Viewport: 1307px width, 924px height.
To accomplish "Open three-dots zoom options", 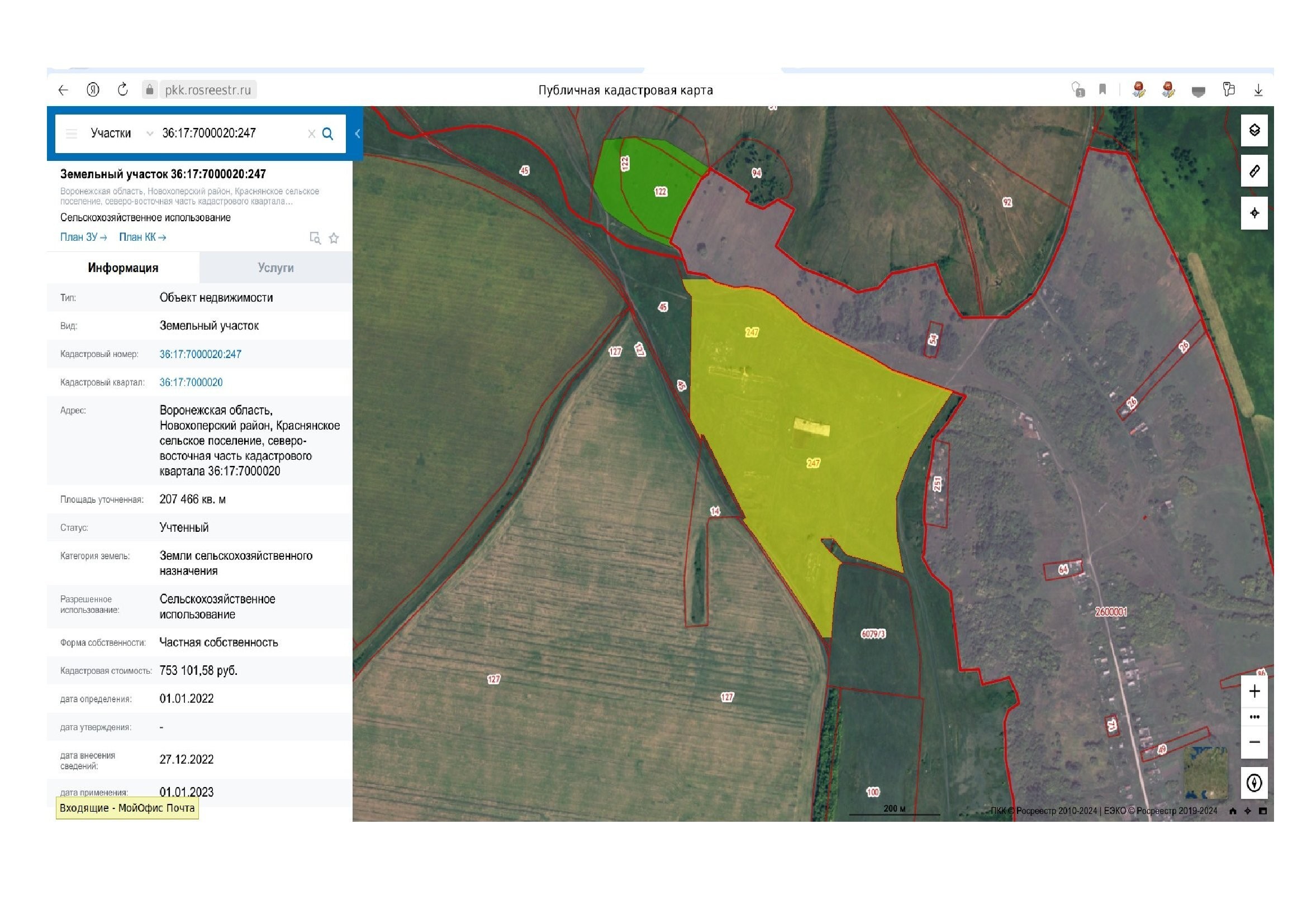I will [x=1254, y=717].
